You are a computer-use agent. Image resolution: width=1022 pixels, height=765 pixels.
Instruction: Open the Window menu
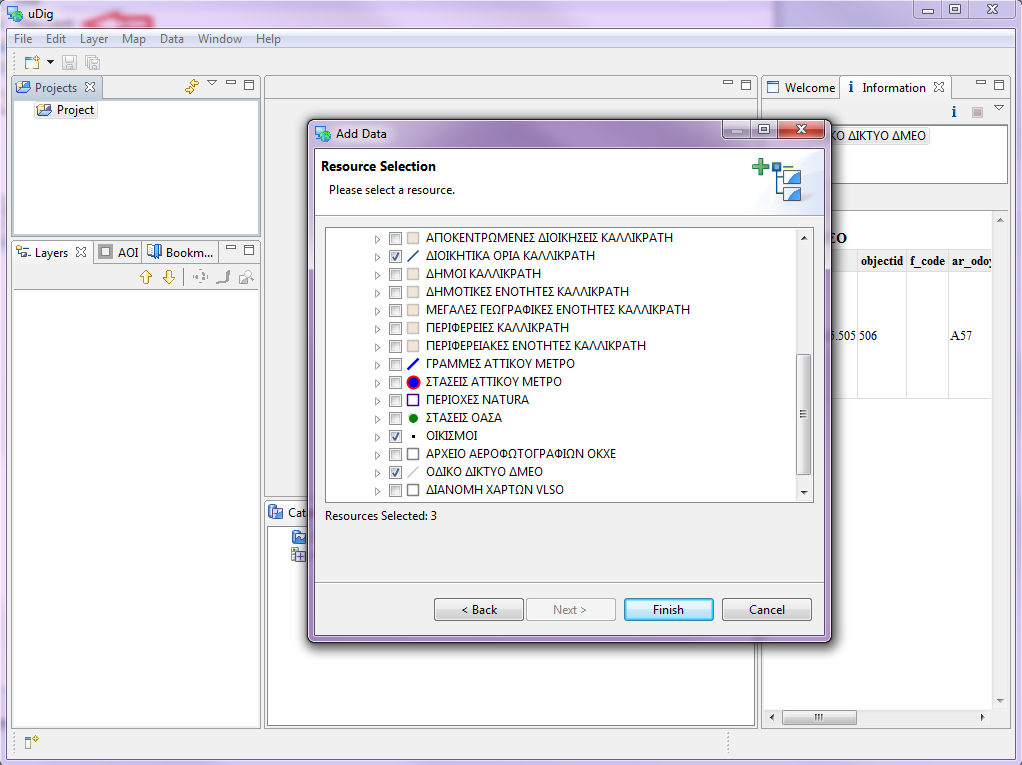(x=220, y=39)
